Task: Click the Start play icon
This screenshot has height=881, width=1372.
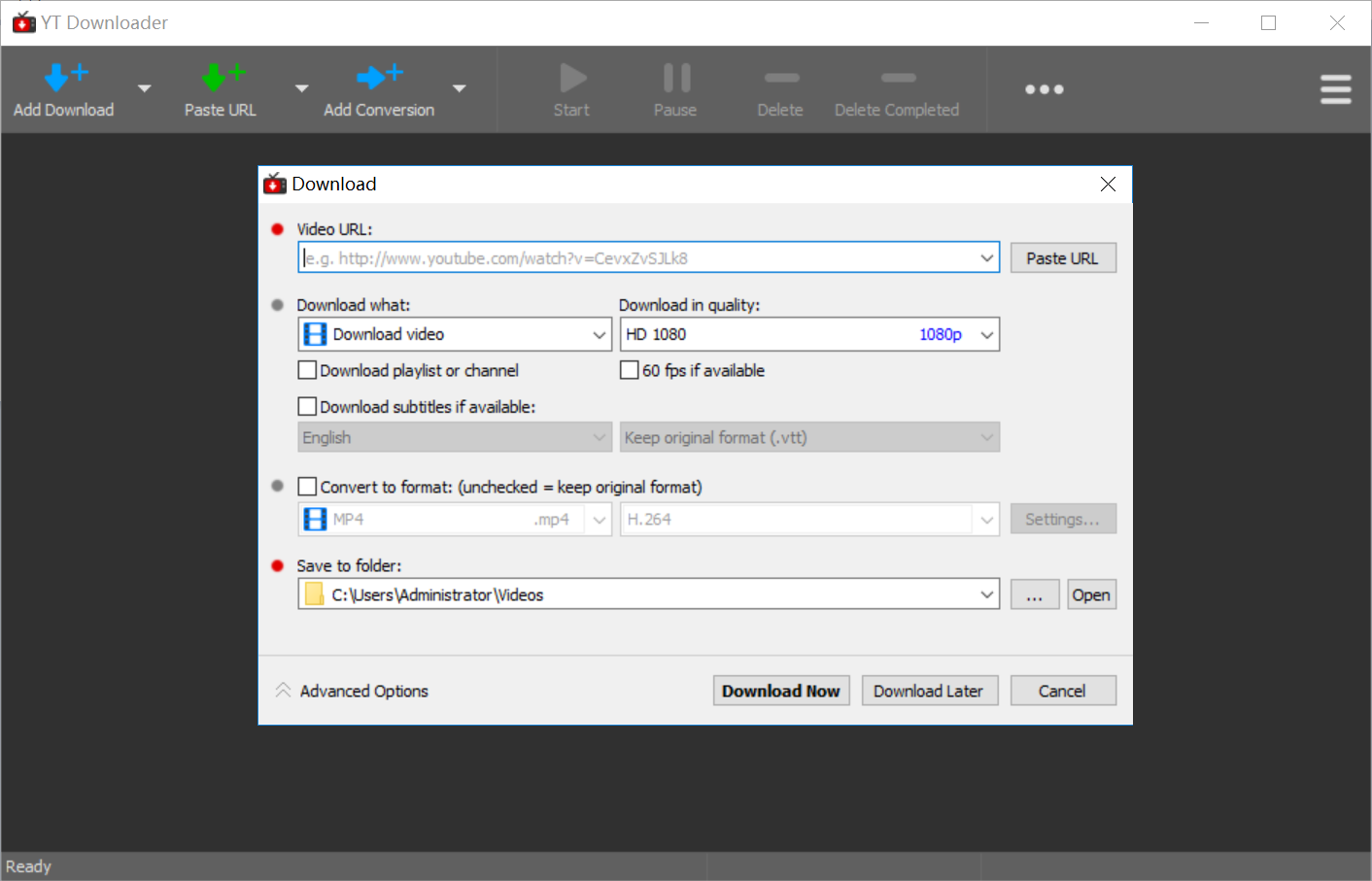Action: [x=572, y=78]
